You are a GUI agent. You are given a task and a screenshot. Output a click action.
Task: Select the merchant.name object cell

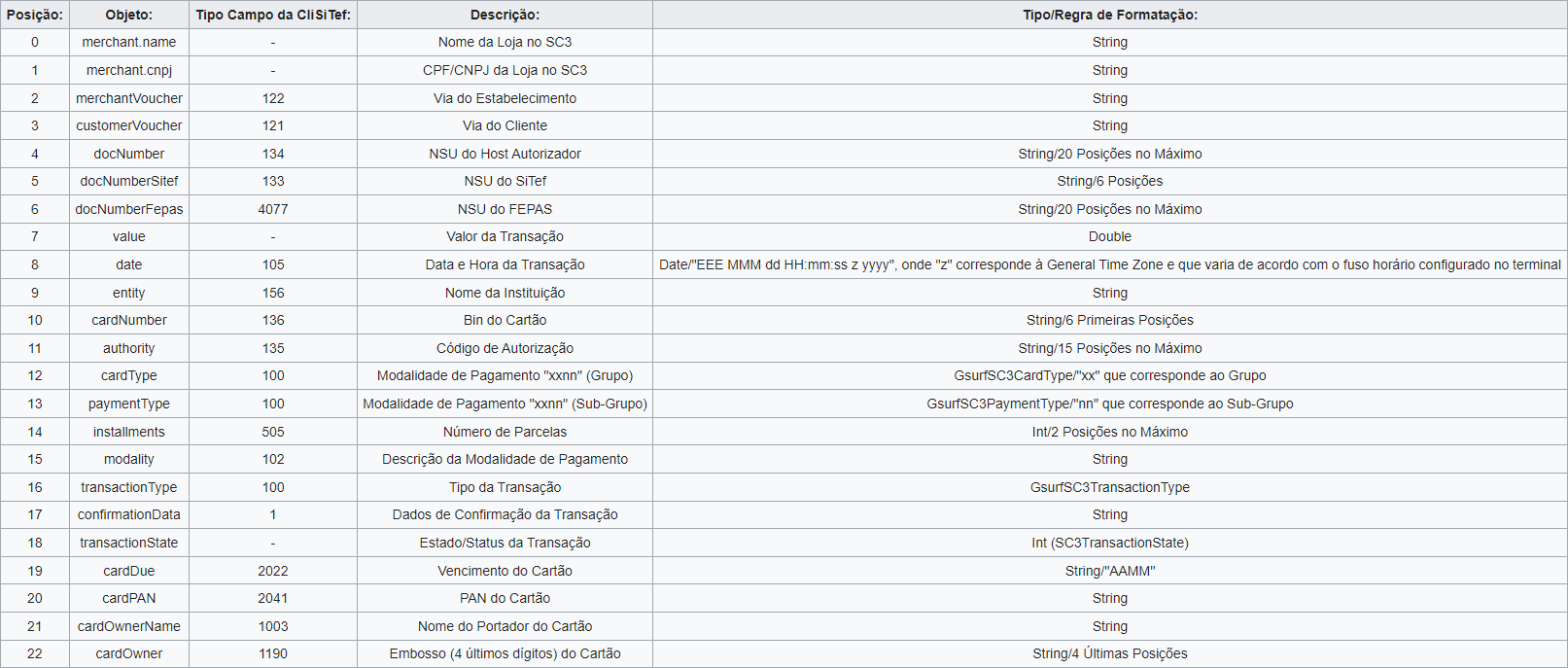129,42
